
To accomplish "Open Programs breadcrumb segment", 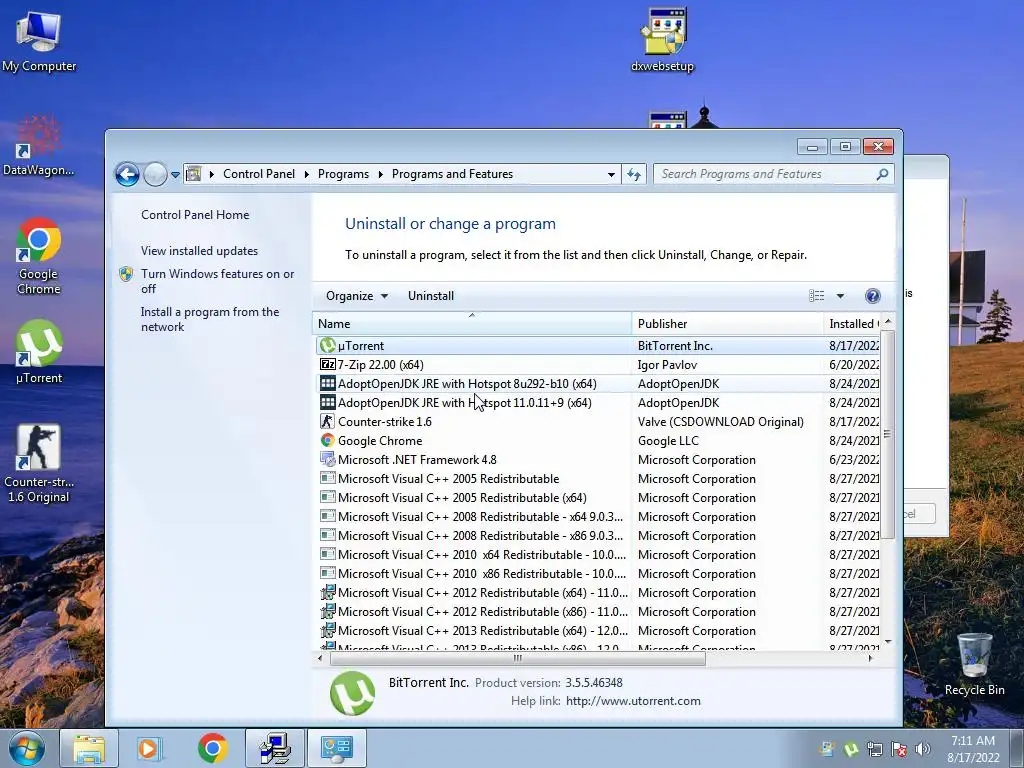I will tap(343, 174).
